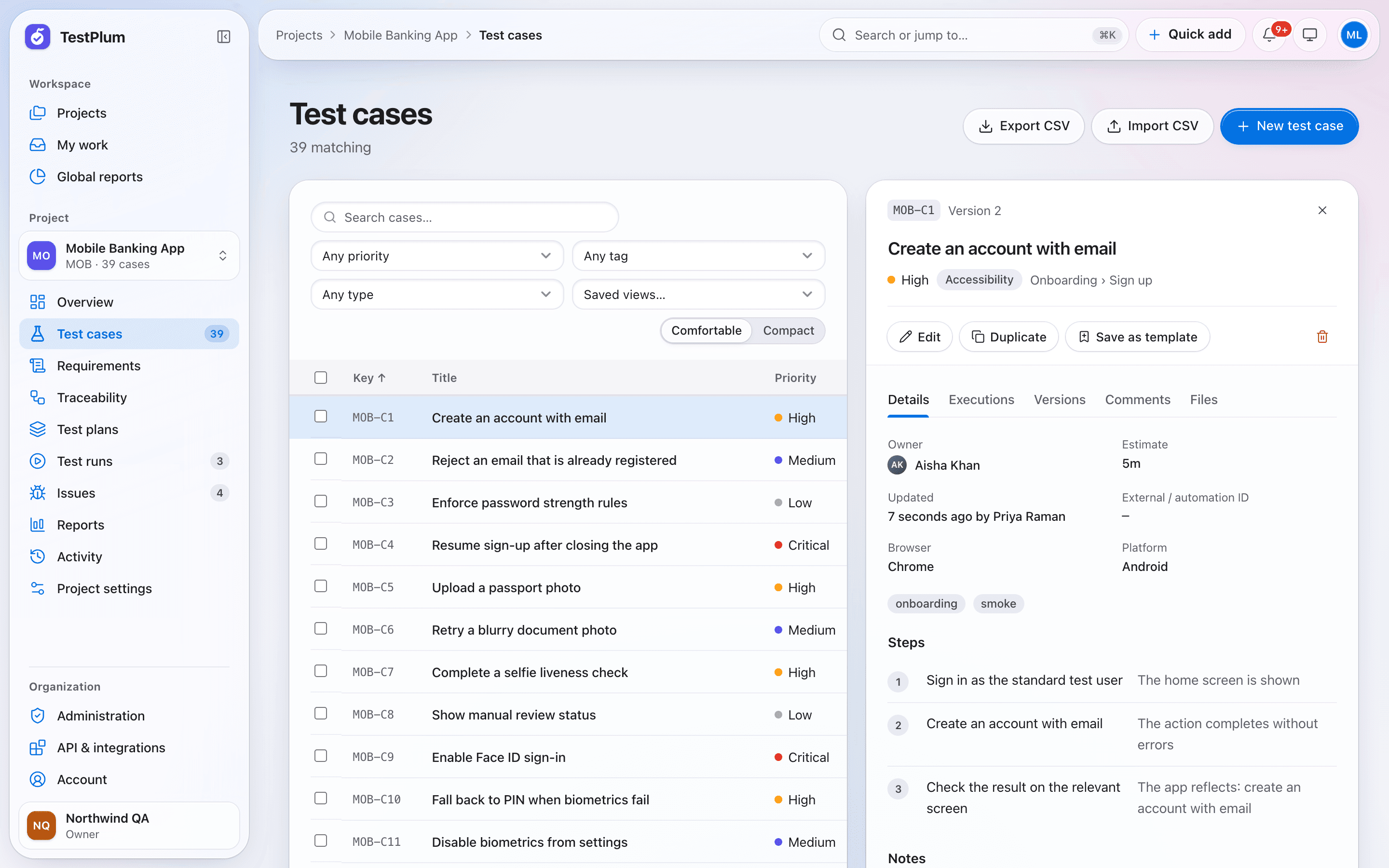This screenshot has width=1389, height=868.
Task: Switch list density to Compact
Action: click(788, 331)
